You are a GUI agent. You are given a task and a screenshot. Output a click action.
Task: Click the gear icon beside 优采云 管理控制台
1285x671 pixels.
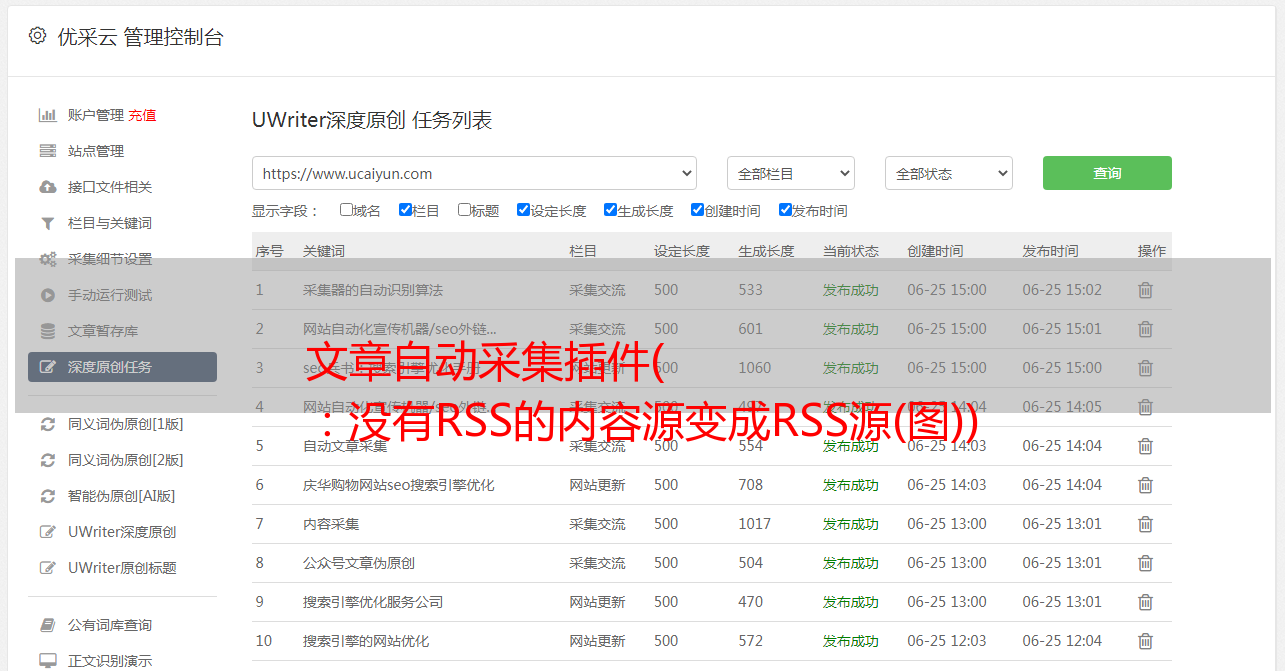(x=37, y=36)
